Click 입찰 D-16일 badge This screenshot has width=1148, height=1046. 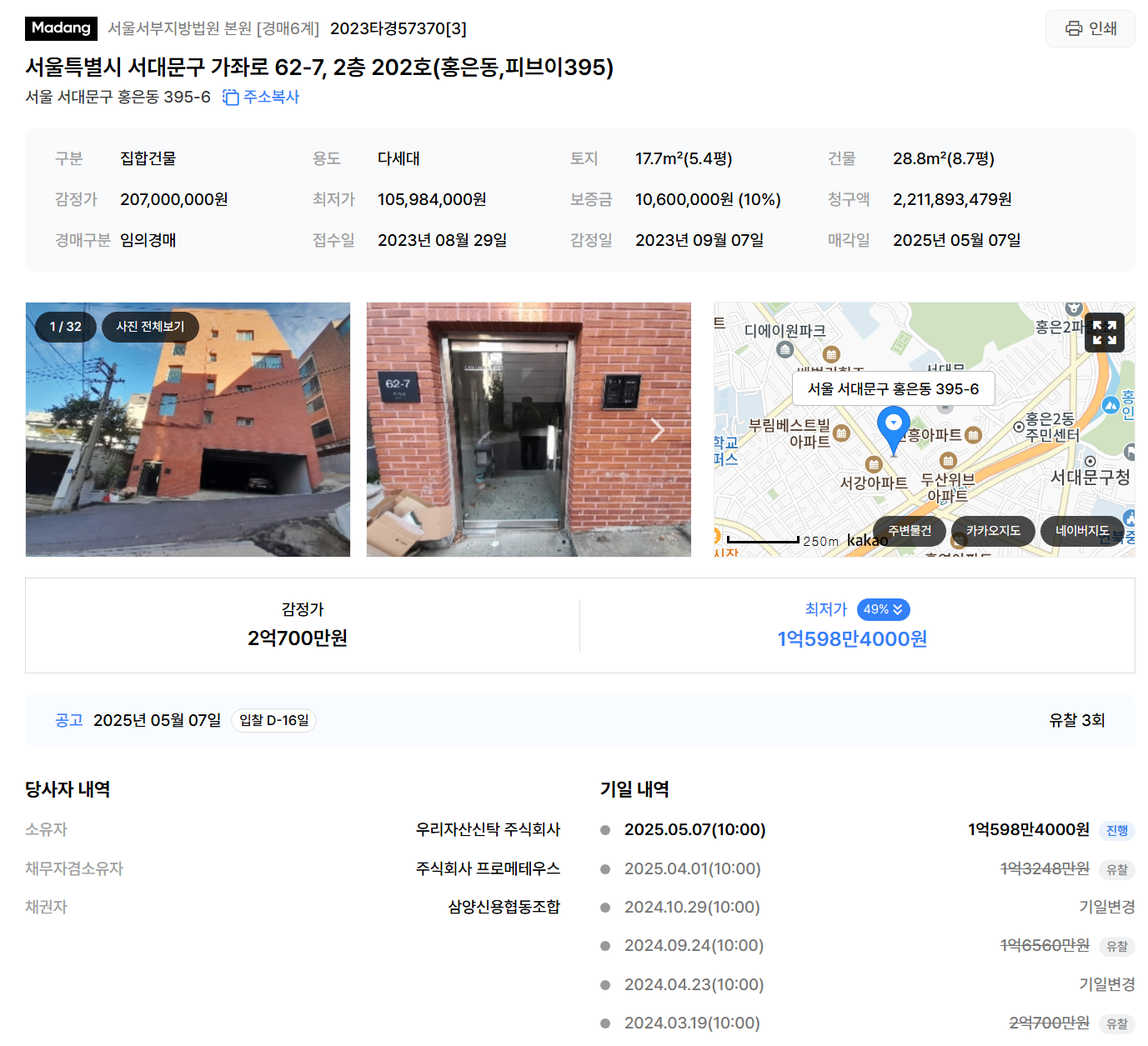274,720
